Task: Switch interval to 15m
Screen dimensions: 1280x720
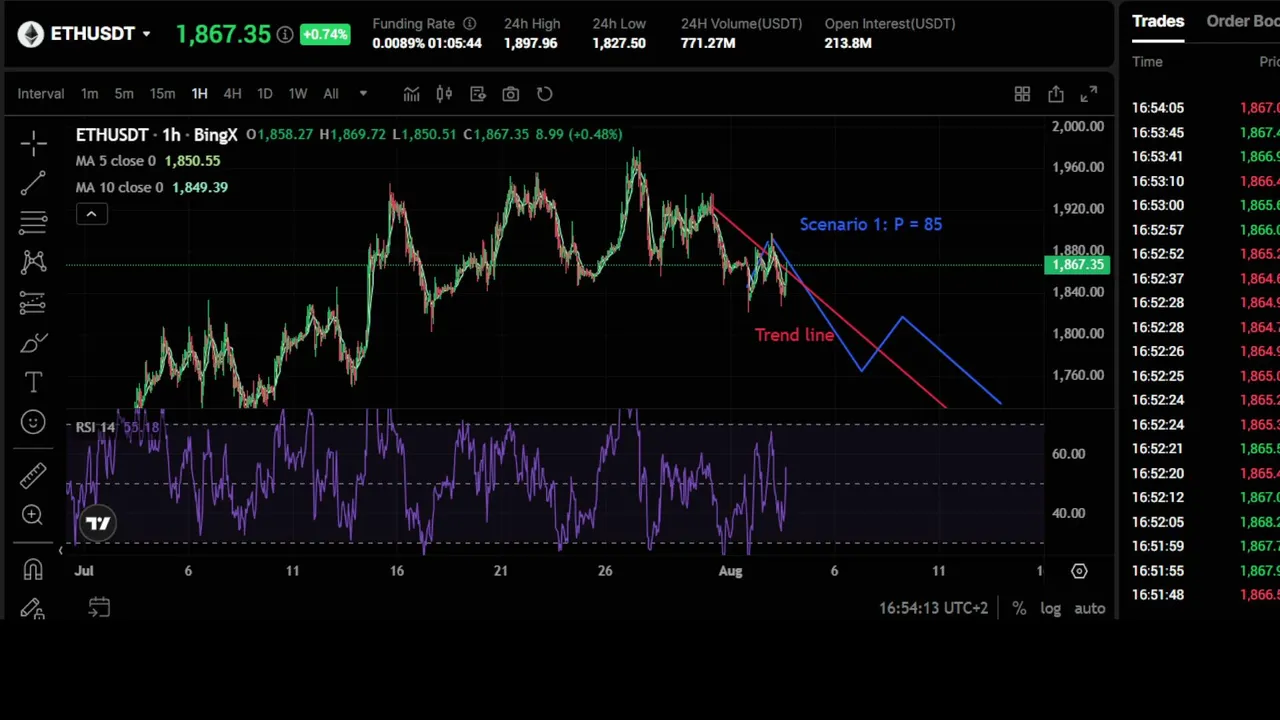Action: (162, 94)
